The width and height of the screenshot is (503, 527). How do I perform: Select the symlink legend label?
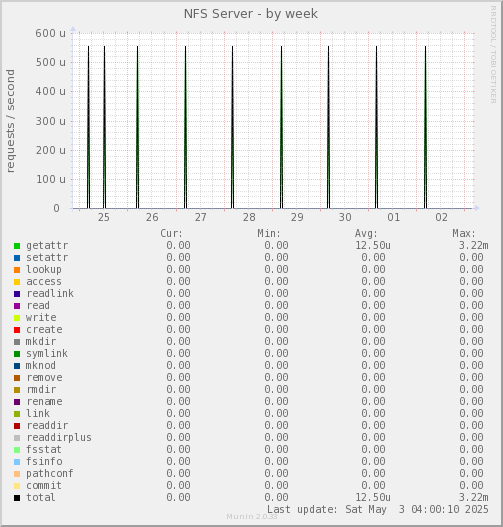47,354
